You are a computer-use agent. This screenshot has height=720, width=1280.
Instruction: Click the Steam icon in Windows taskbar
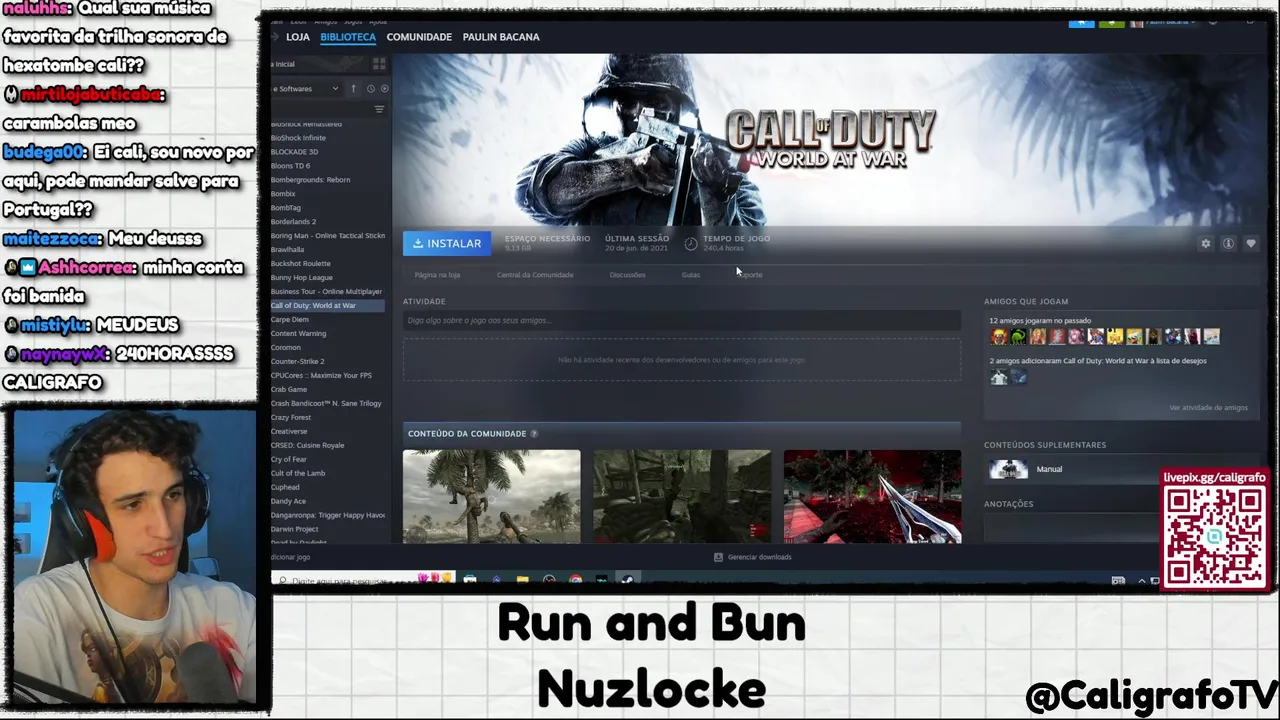pos(627,580)
